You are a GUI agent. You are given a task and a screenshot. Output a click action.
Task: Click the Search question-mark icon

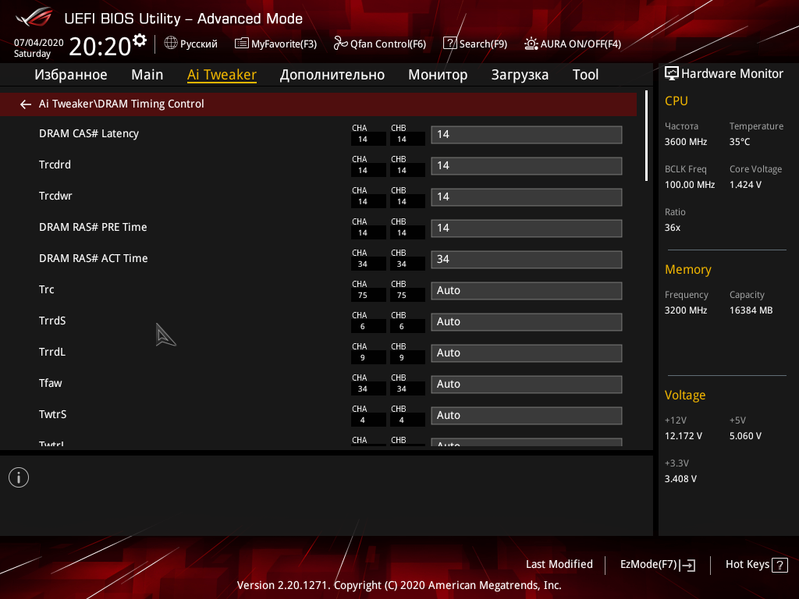(x=449, y=43)
